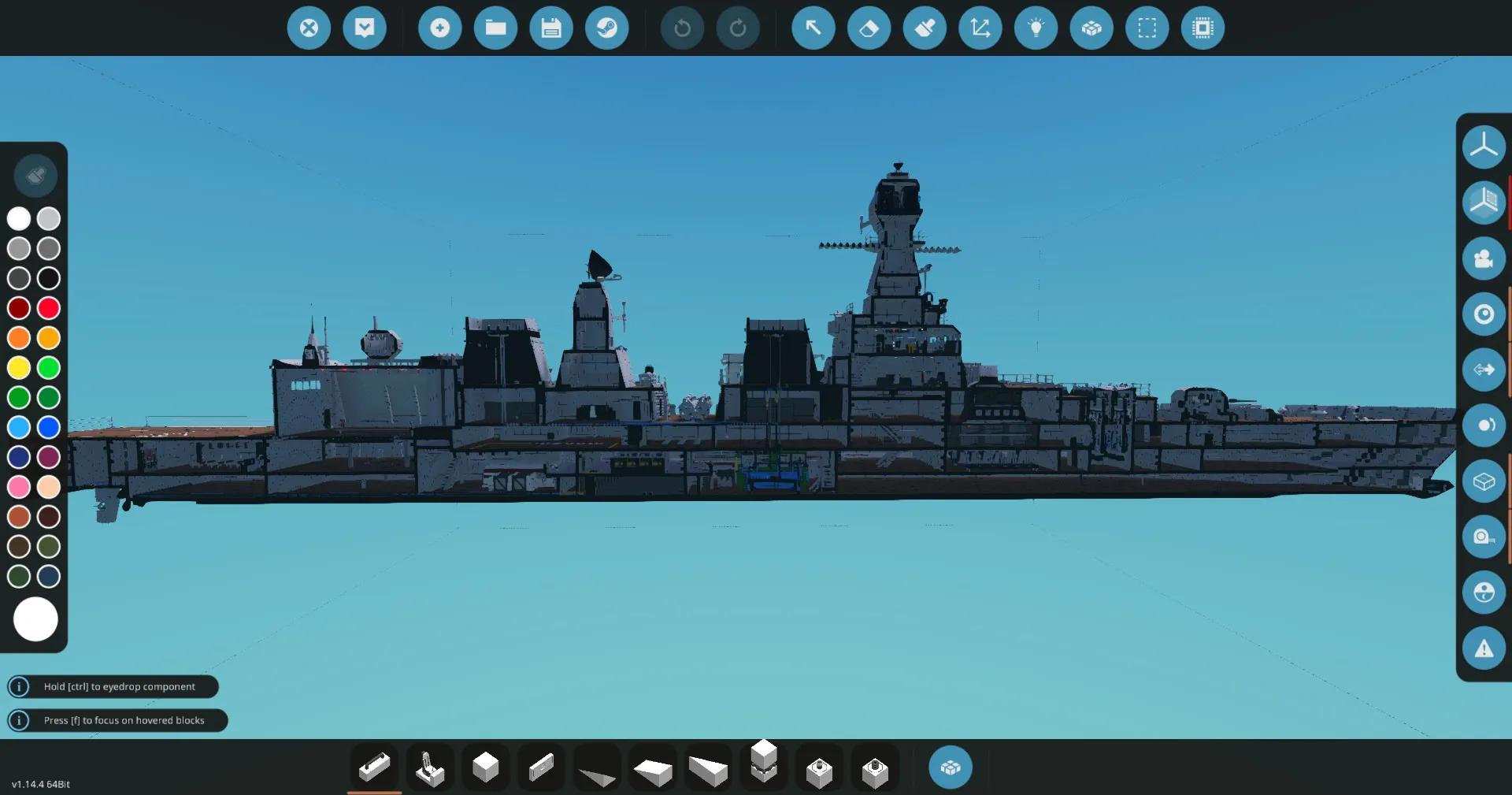The height and width of the screenshot is (795, 1512).
Task: Save the vehicle with the floppy disk icon
Action: click(x=551, y=28)
